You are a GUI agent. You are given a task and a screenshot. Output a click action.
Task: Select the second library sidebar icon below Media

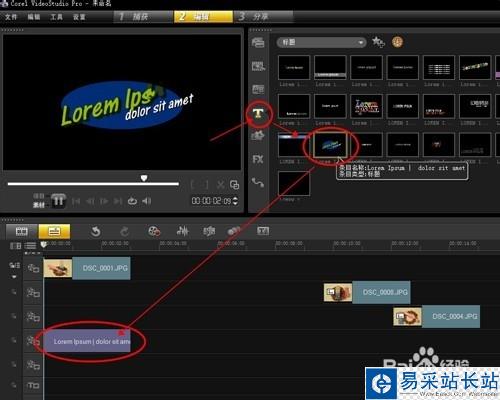(x=258, y=66)
